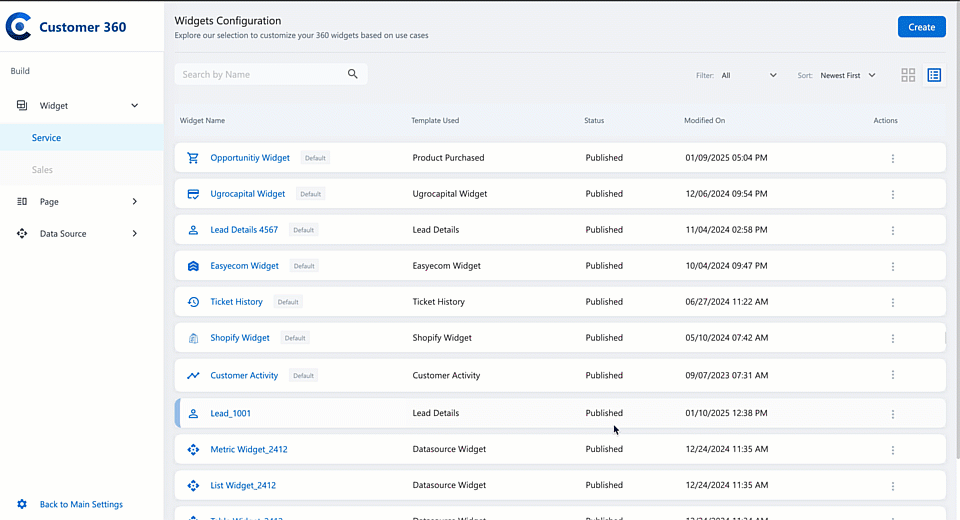The height and width of the screenshot is (520, 960).
Task: Click the Back to Main Settings link
Action: (81, 504)
